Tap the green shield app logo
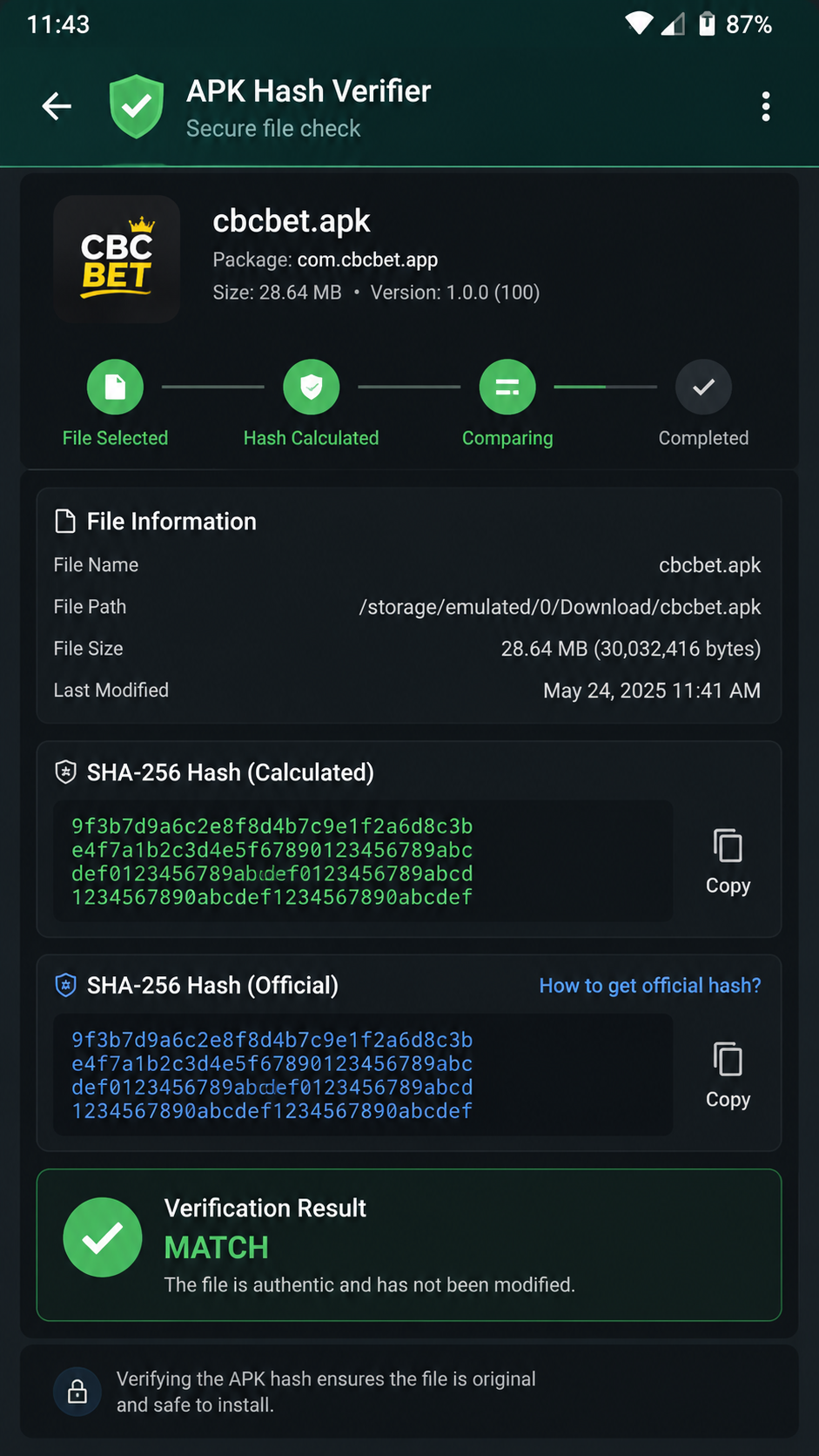 tap(137, 106)
